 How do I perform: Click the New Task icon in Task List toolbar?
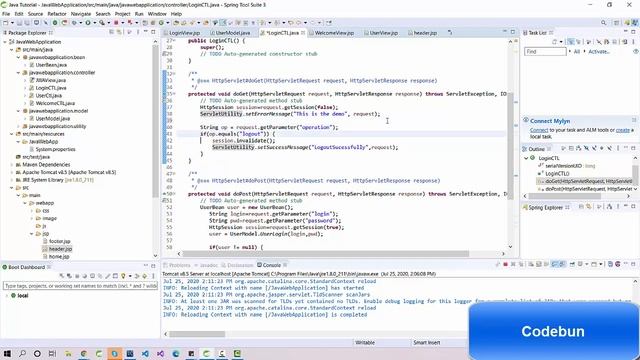pyautogui.click(x=555, y=42)
